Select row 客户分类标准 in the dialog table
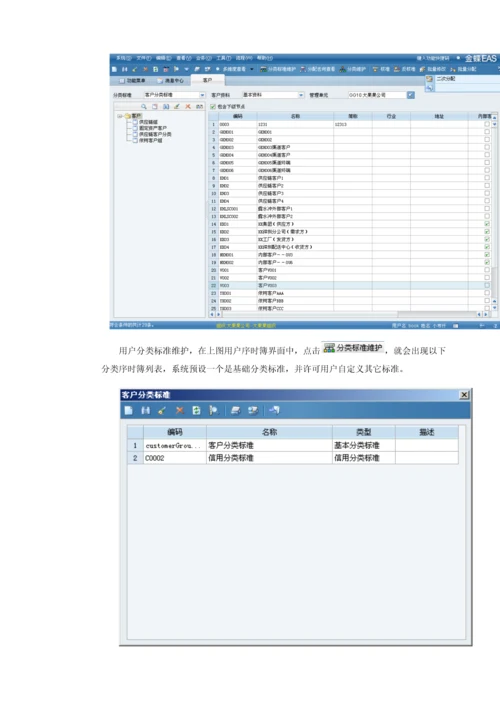This screenshot has width=500, height=707. pos(293,445)
